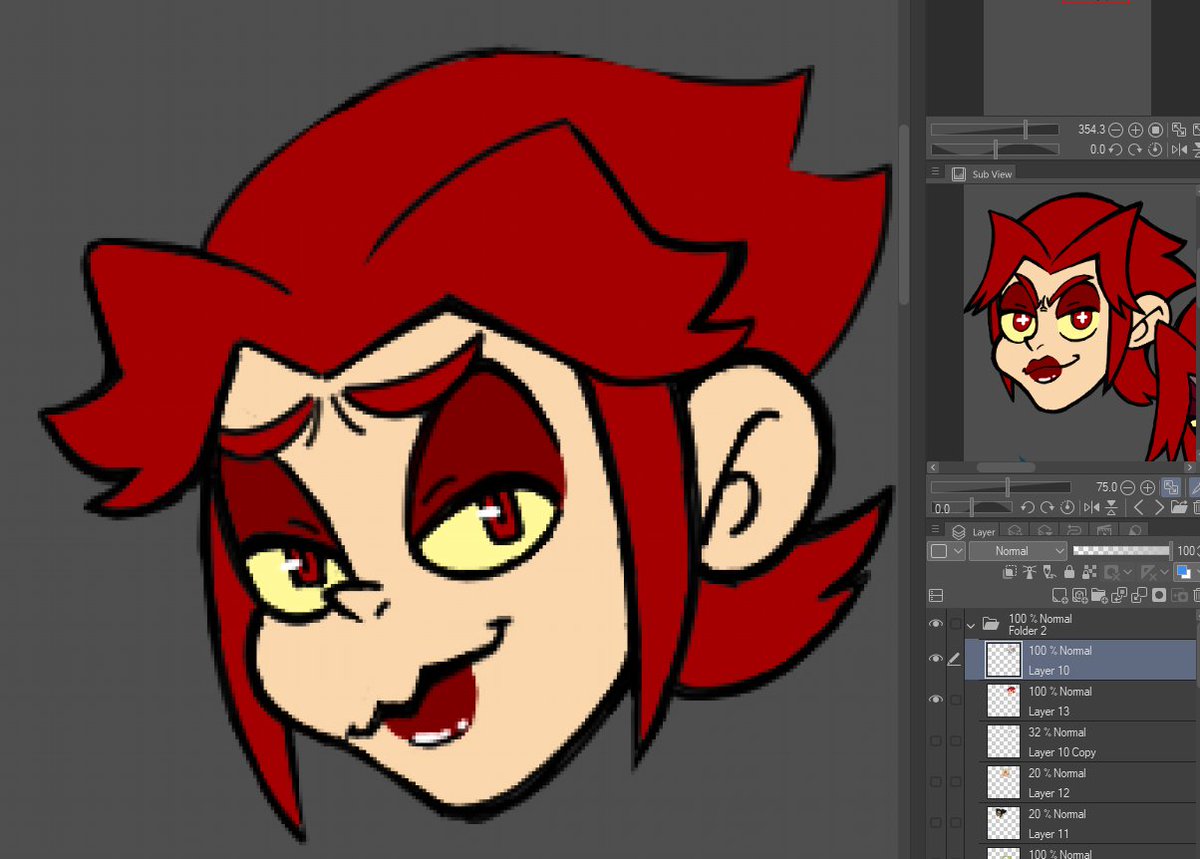
Task: Show next image in Sub View
Action: (x=1158, y=508)
